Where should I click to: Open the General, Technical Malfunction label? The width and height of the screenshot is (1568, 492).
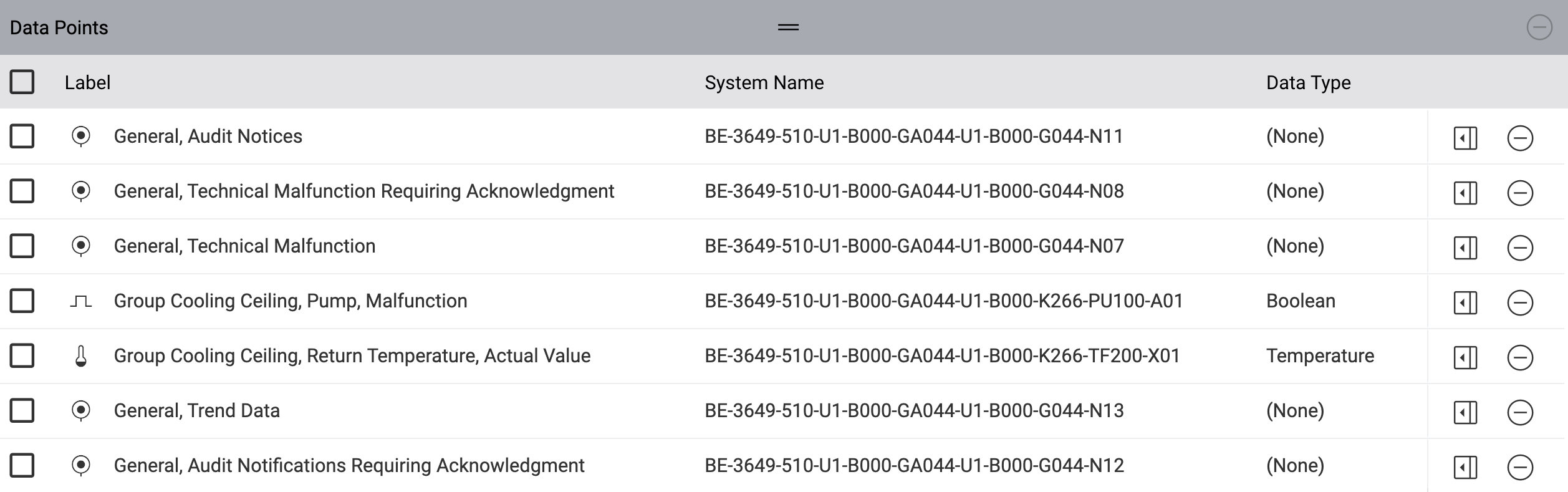click(x=244, y=246)
